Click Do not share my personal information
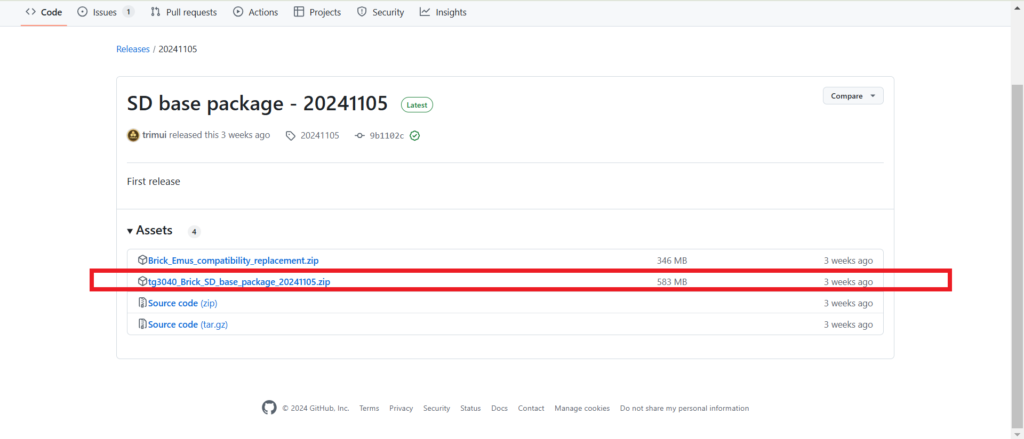This screenshot has height=439, width=1024. tap(684, 408)
